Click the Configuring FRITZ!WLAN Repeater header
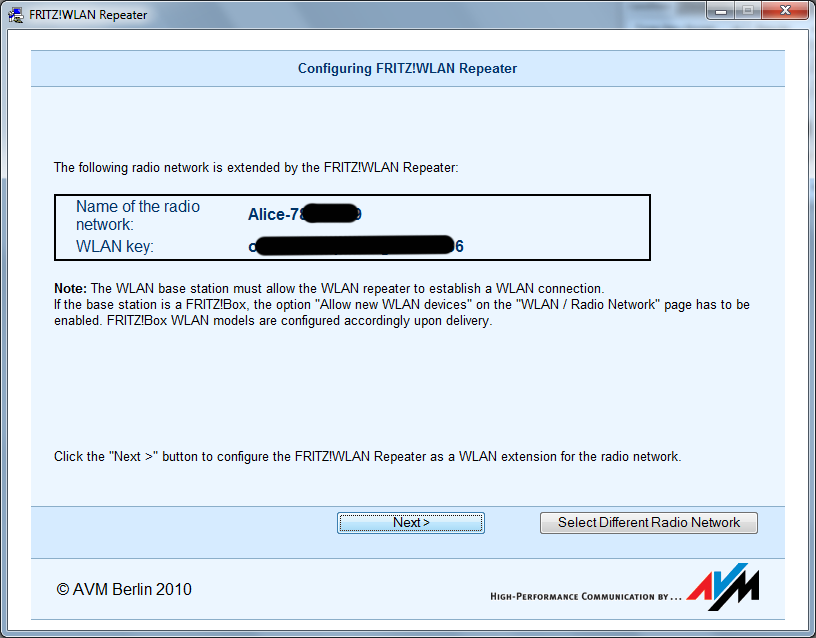This screenshot has height=638, width=816. tap(407, 69)
